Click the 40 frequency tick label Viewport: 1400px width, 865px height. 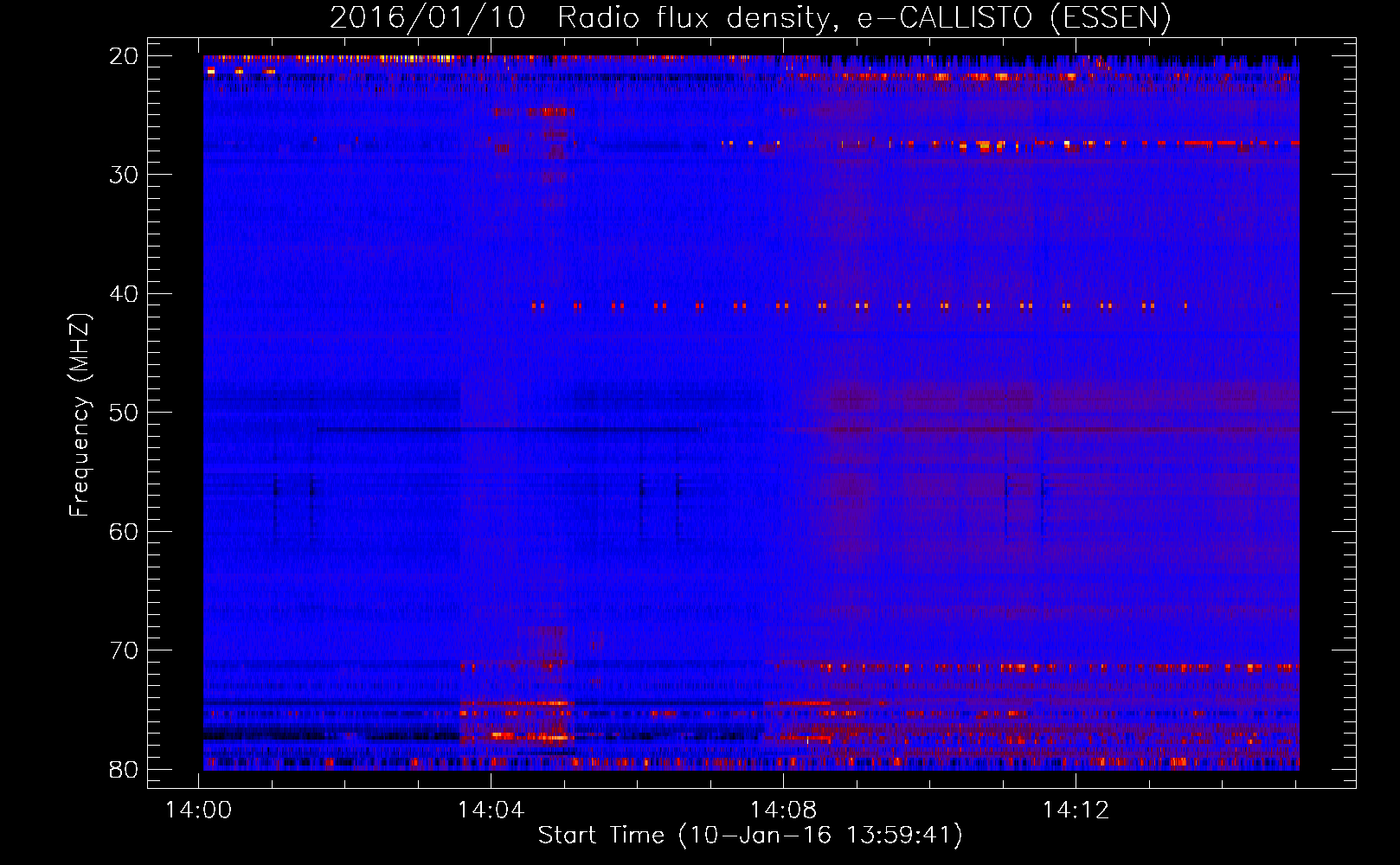(125, 294)
